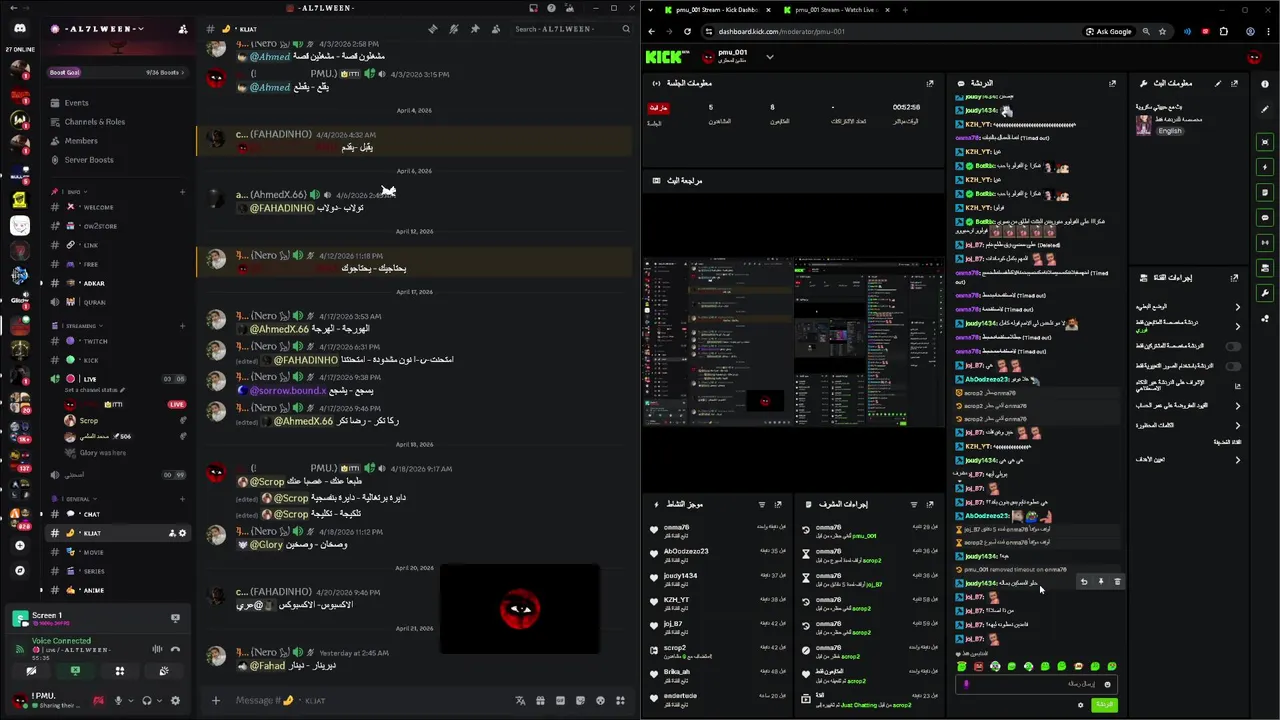The width and height of the screenshot is (1280, 720).
Task: Click Ask Google button in address bar
Action: tap(1110, 31)
